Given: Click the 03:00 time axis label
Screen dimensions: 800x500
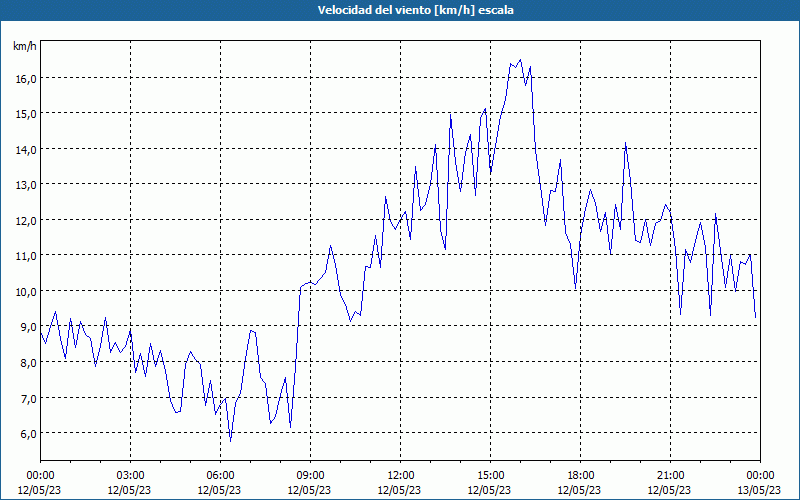Looking at the screenshot, I should coord(130,476).
